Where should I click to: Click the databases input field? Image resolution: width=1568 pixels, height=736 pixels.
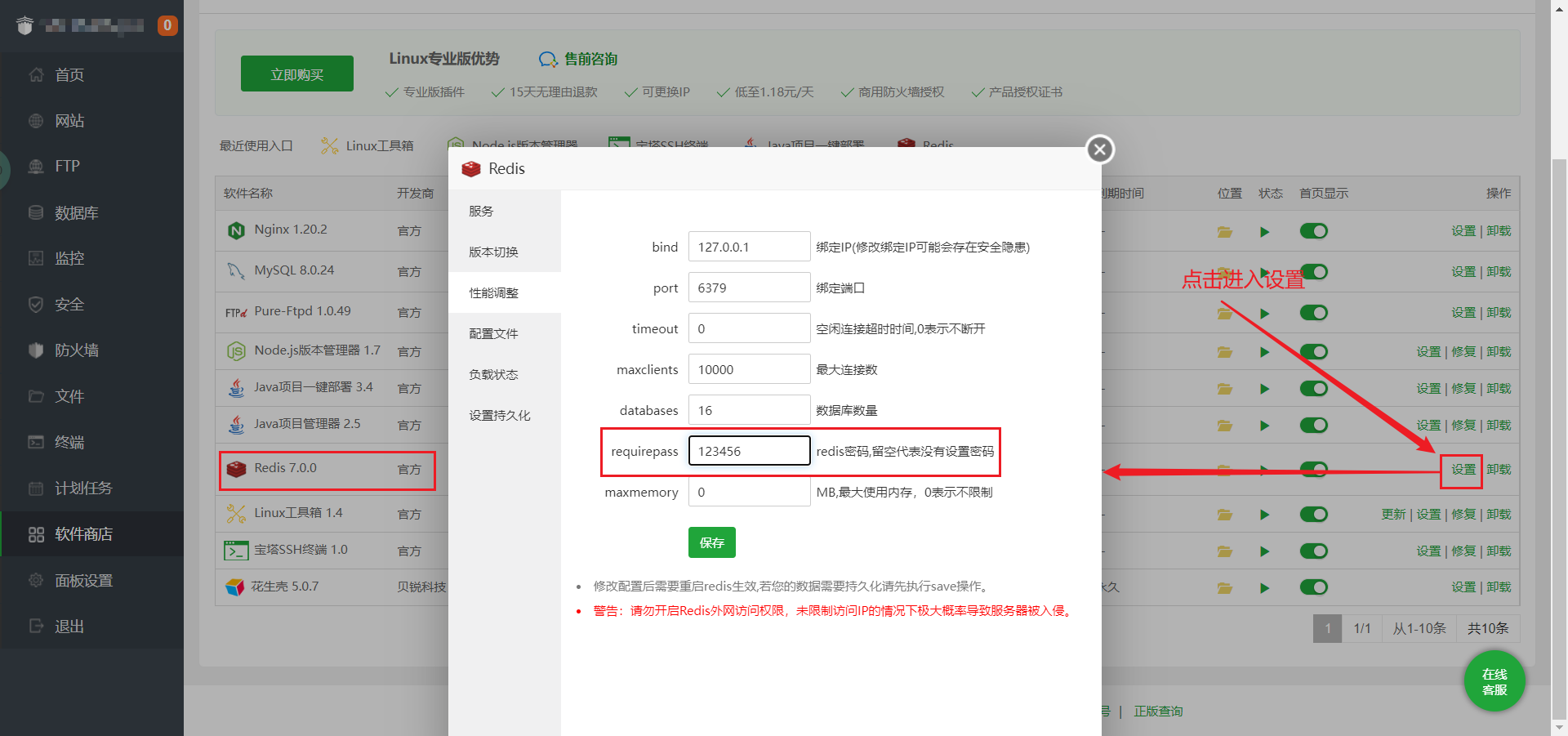coord(749,410)
